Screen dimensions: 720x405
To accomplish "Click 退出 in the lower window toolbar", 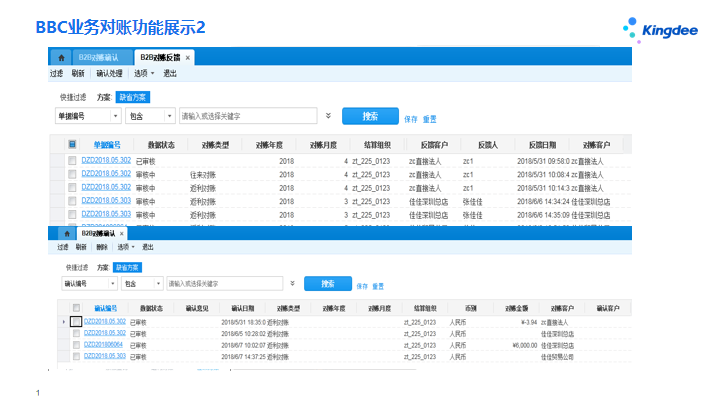I will pyautogui.click(x=147, y=247).
